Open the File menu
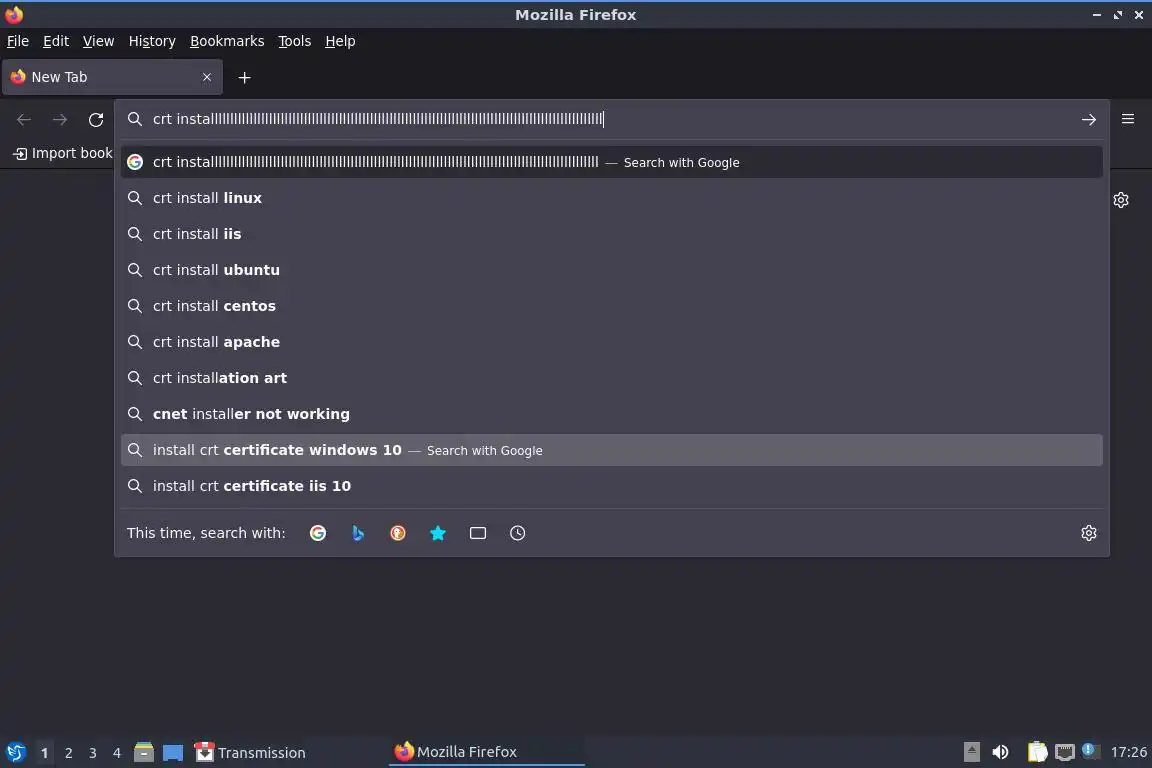Image resolution: width=1152 pixels, height=768 pixels. [x=18, y=41]
